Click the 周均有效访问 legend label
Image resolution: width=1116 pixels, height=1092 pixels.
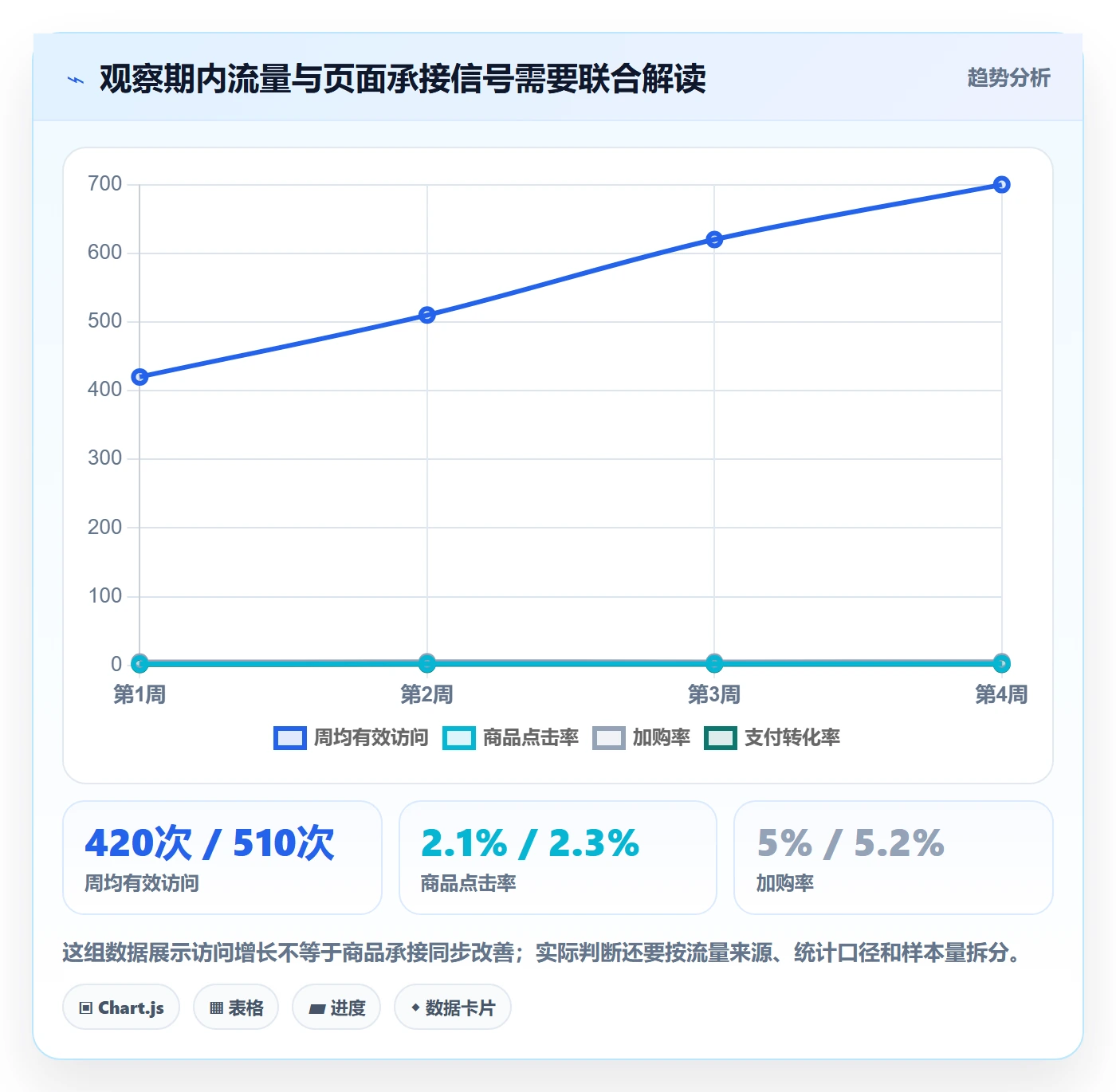click(x=371, y=738)
